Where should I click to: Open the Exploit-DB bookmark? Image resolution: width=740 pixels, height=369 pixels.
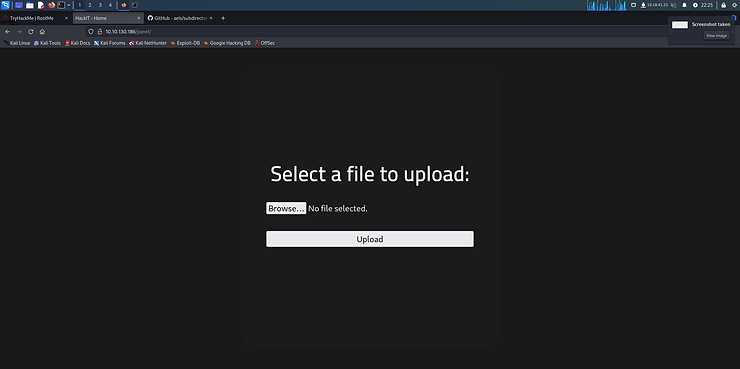click(x=185, y=43)
